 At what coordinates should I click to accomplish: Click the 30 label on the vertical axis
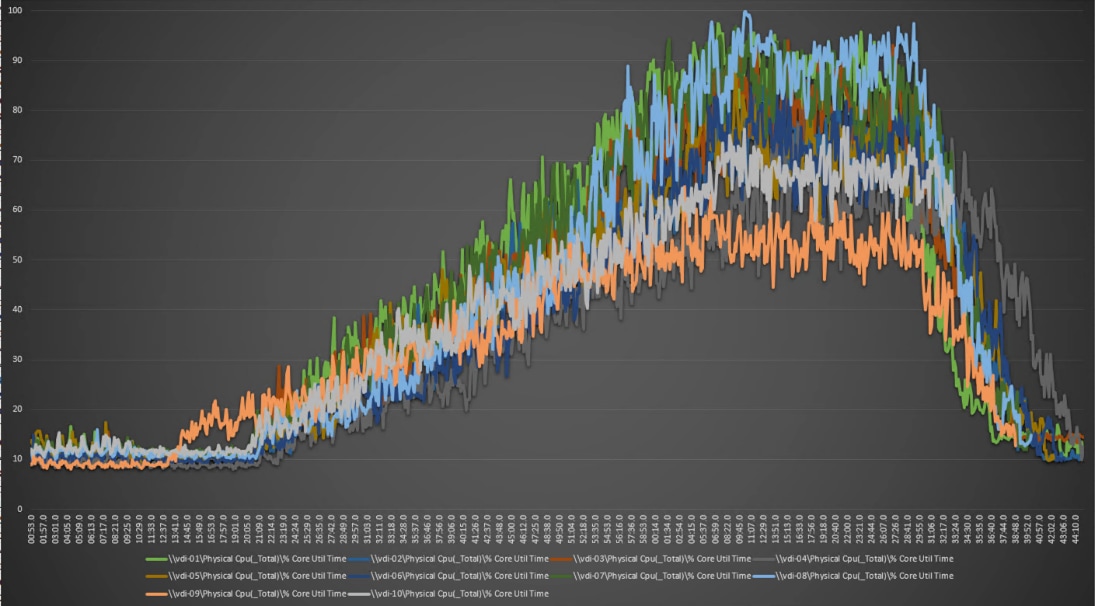[17, 360]
